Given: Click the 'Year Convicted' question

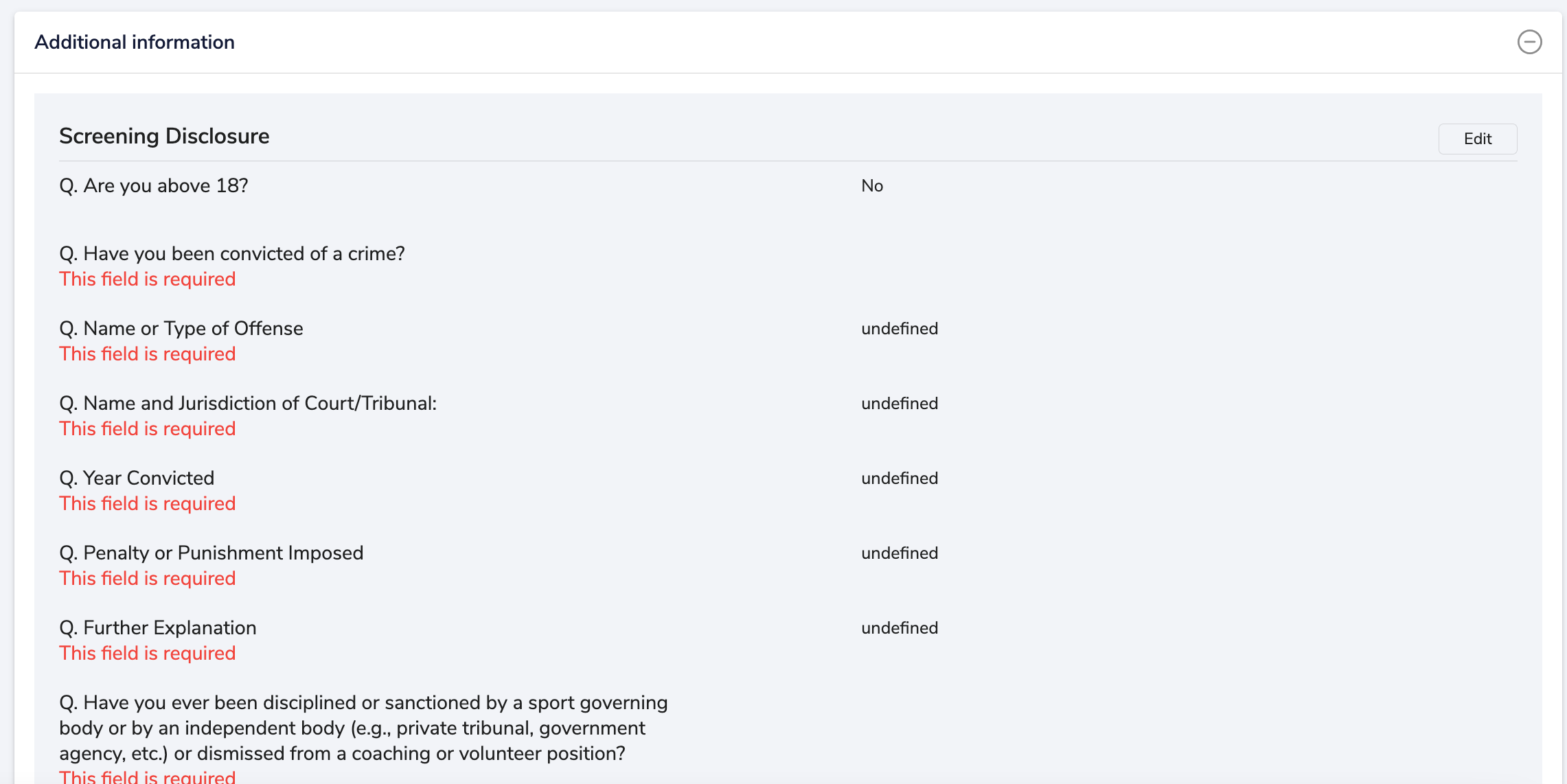Looking at the screenshot, I should tap(137, 478).
